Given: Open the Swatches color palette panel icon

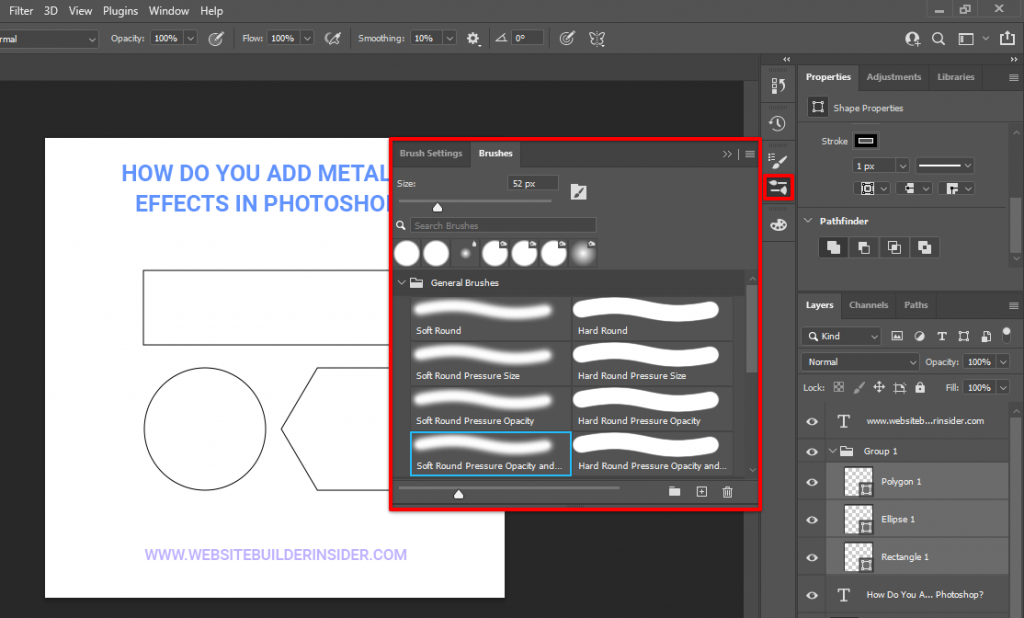Looking at the screenshot, I should [x=779, y=224].
